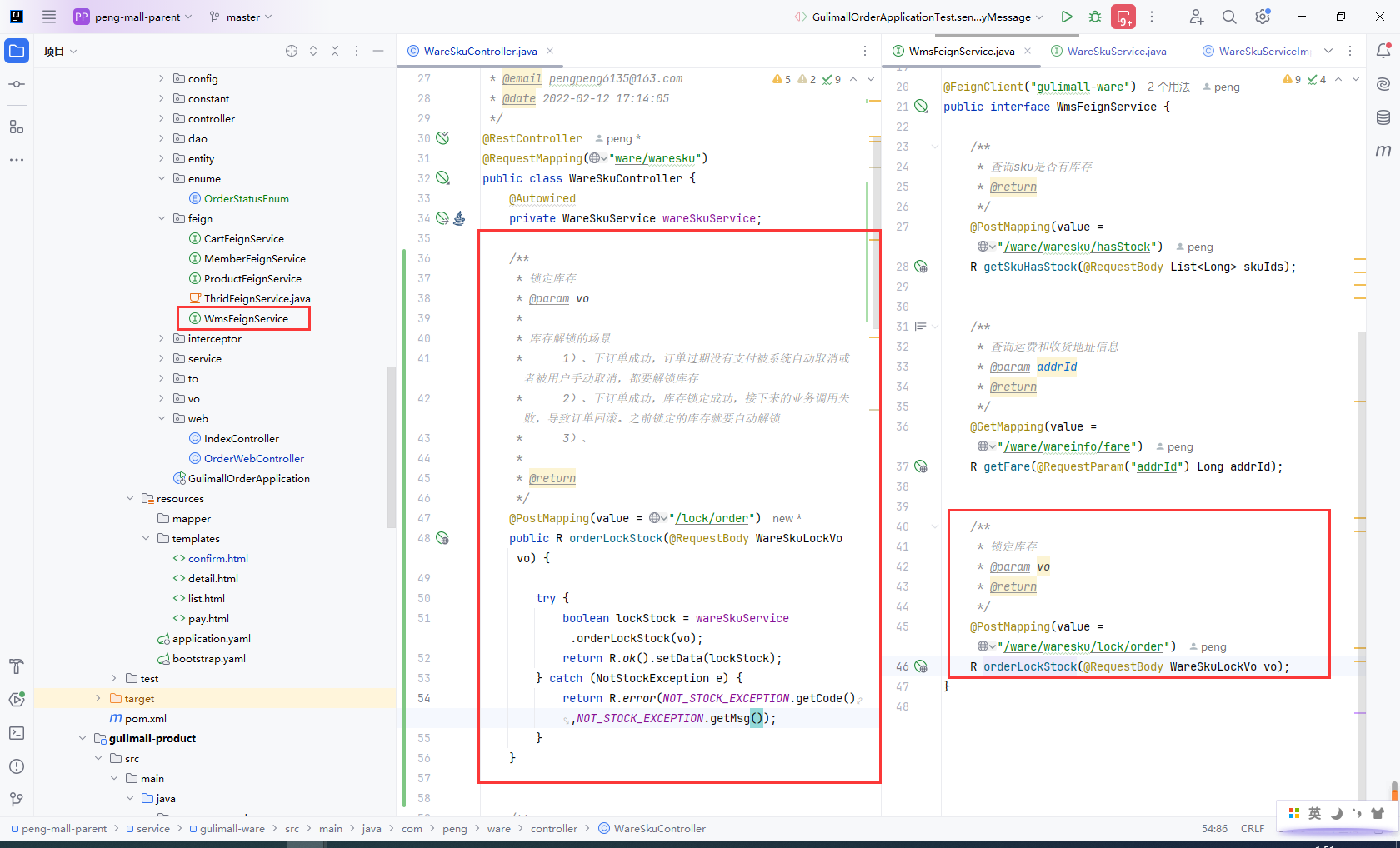Click gutter icon on WmsFeignService line 46

coord(921,666)
